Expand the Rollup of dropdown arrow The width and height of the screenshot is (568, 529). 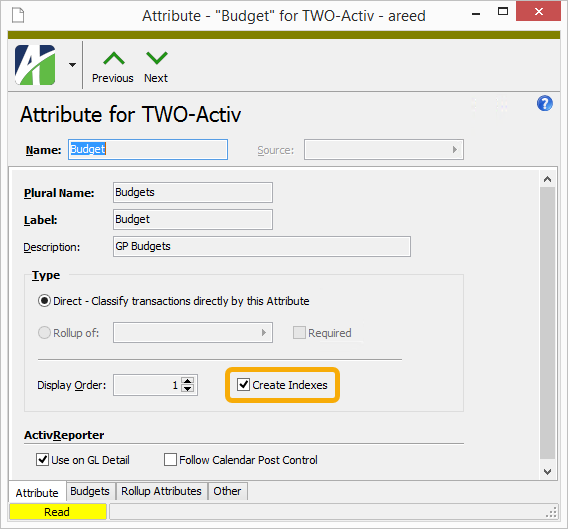pyautogui.click(x=264, y=332)
